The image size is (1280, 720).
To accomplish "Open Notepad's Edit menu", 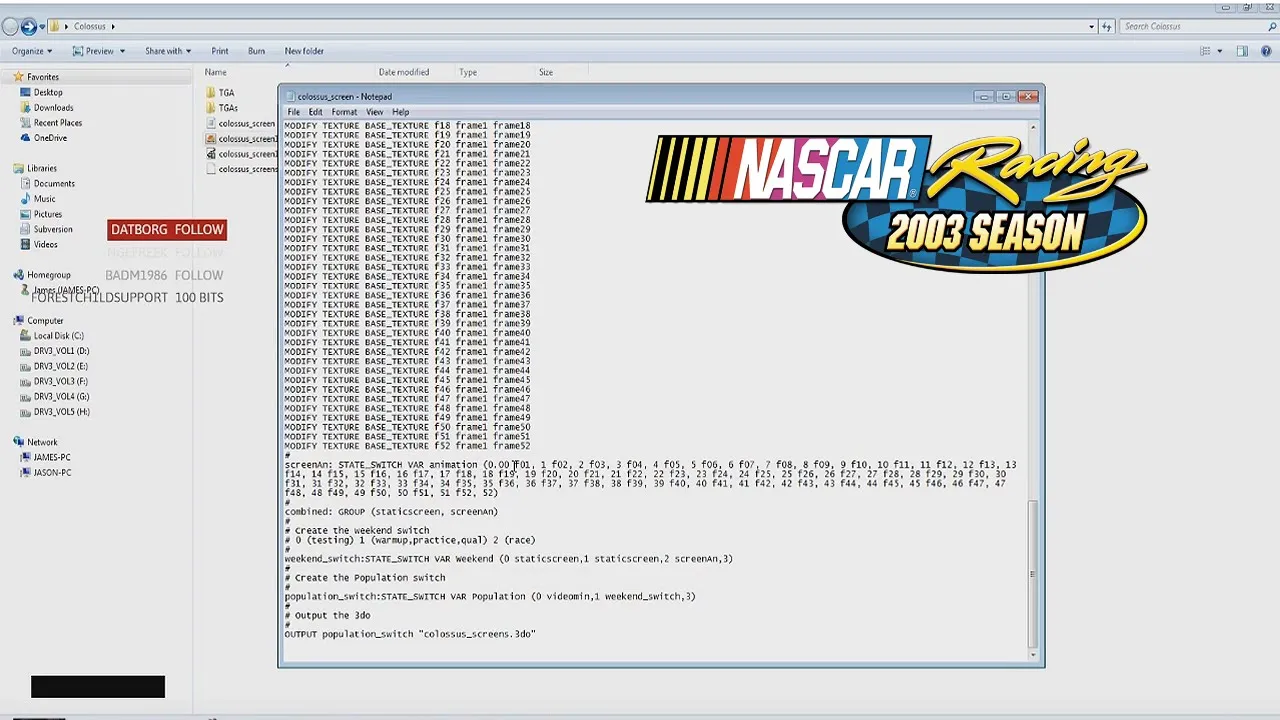I will click(x=315, y=112).
